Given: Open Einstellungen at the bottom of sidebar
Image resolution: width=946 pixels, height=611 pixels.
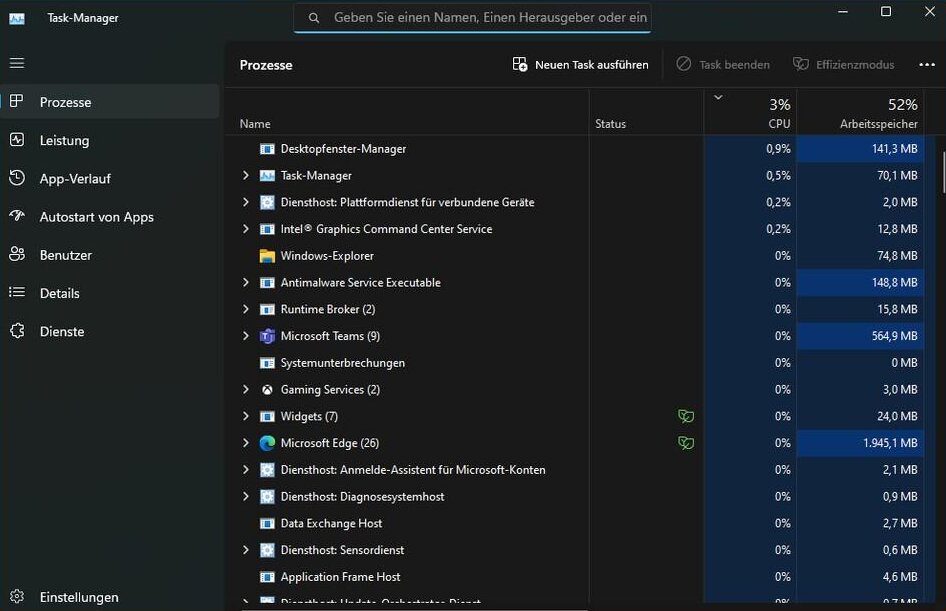Looking at the screenshot, I should [110, 597].
